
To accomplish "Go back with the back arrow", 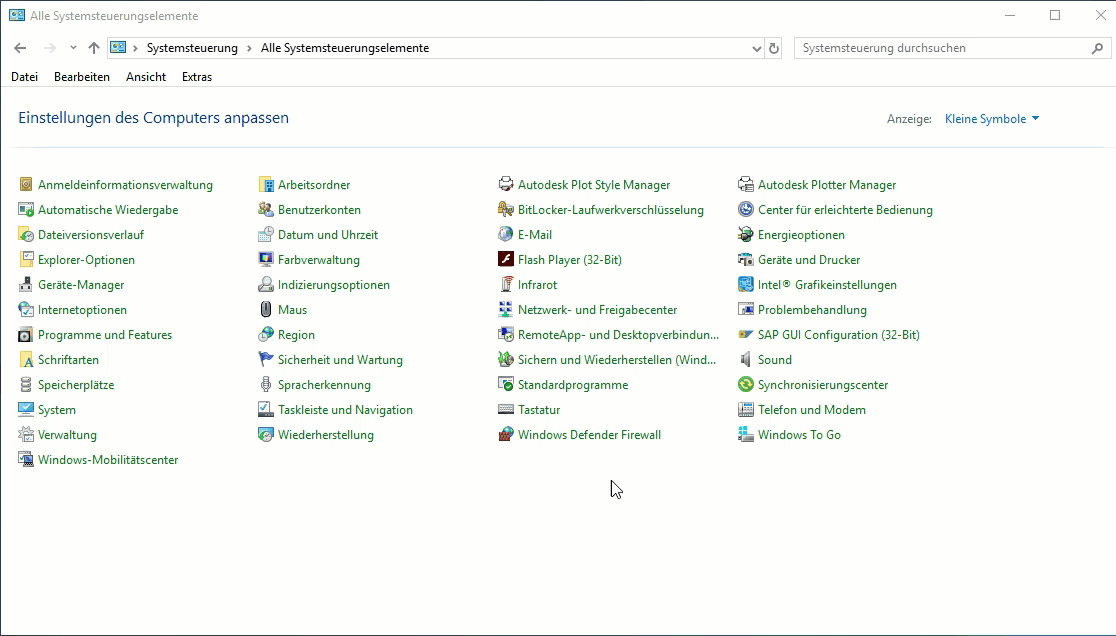I will [x=20, y=48].
